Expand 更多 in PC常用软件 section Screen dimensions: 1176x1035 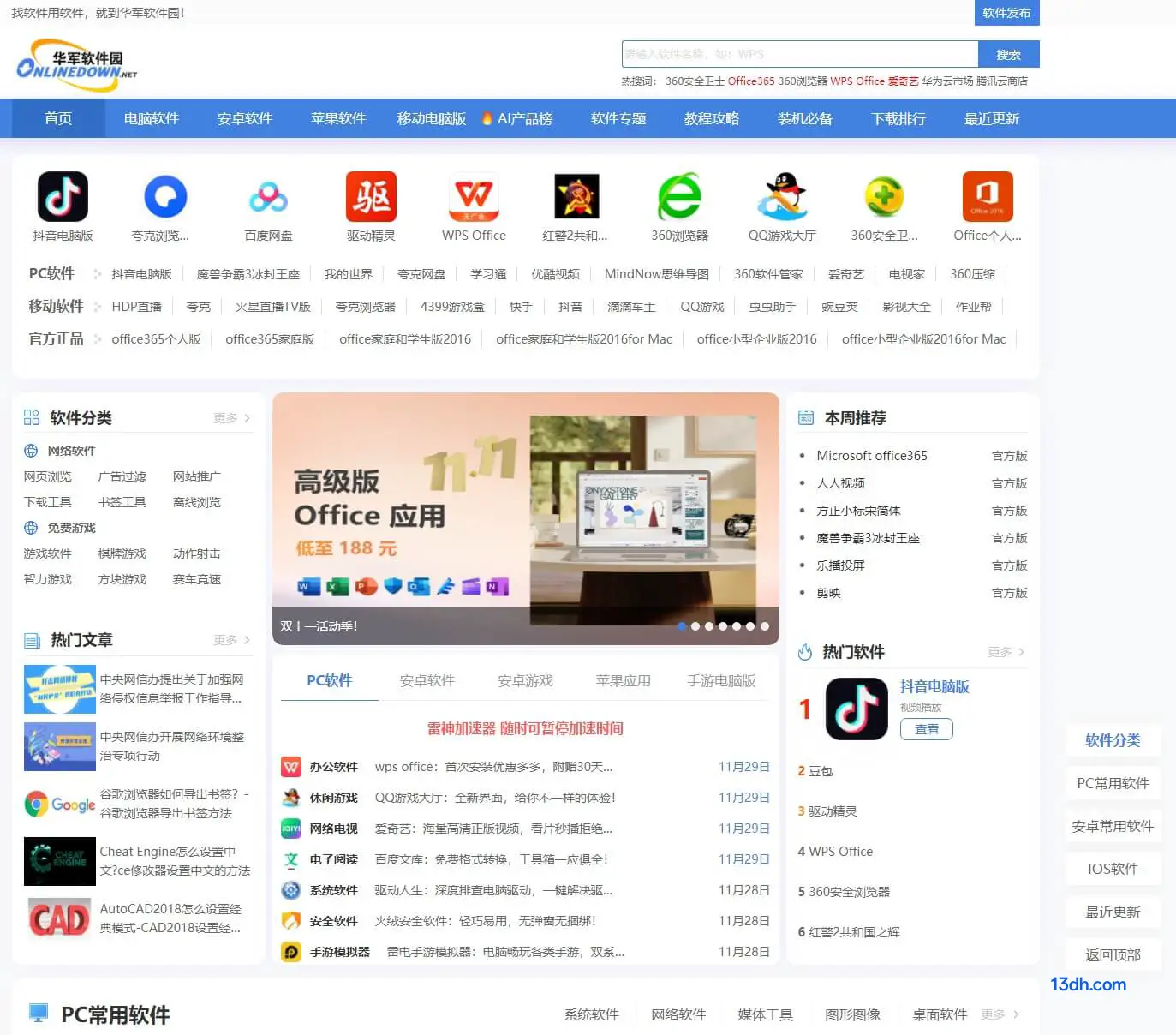coord(1000,1014)
